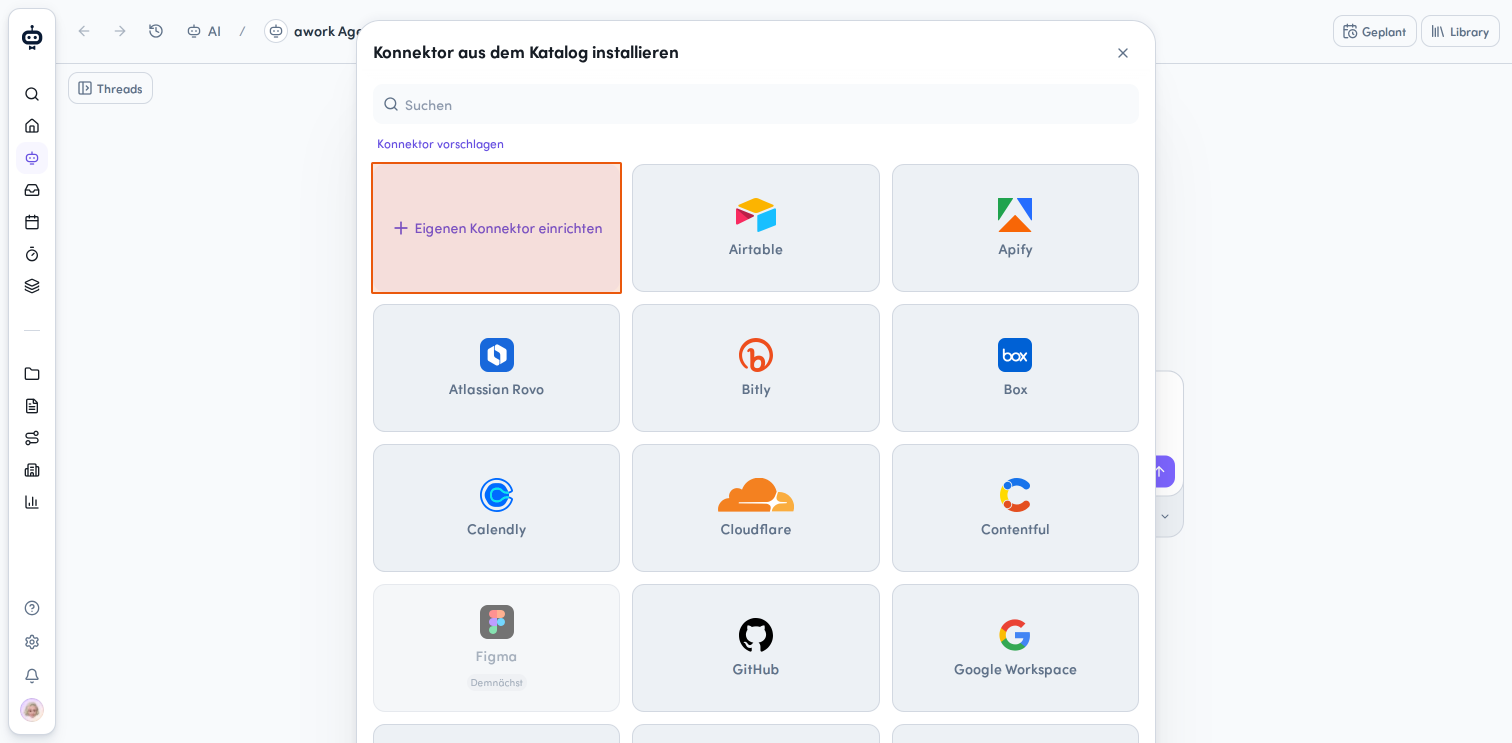Close the connector catalog dialog
The image size is (1512, 743).
click(x=1123, y=53)
